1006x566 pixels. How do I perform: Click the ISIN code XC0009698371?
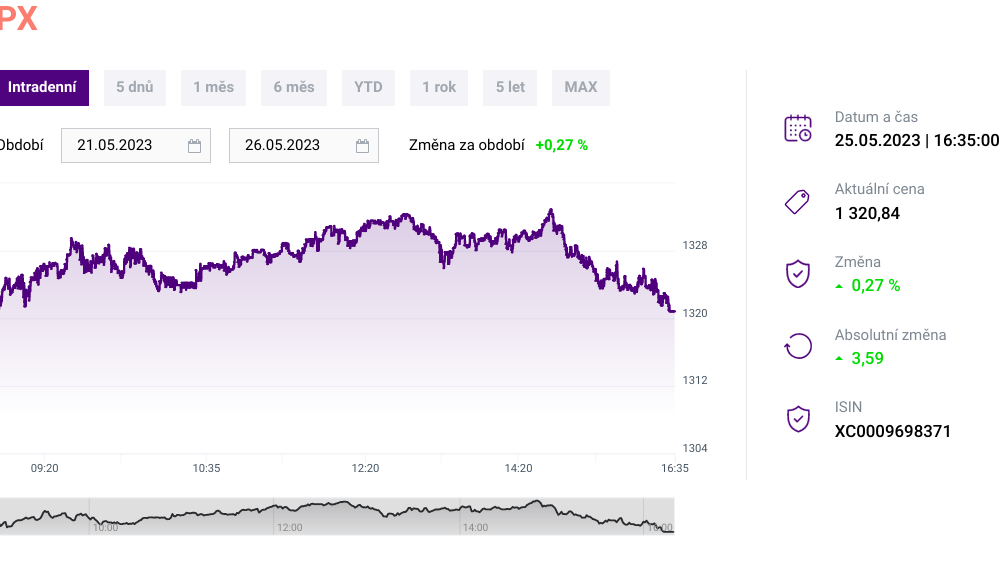893,432
